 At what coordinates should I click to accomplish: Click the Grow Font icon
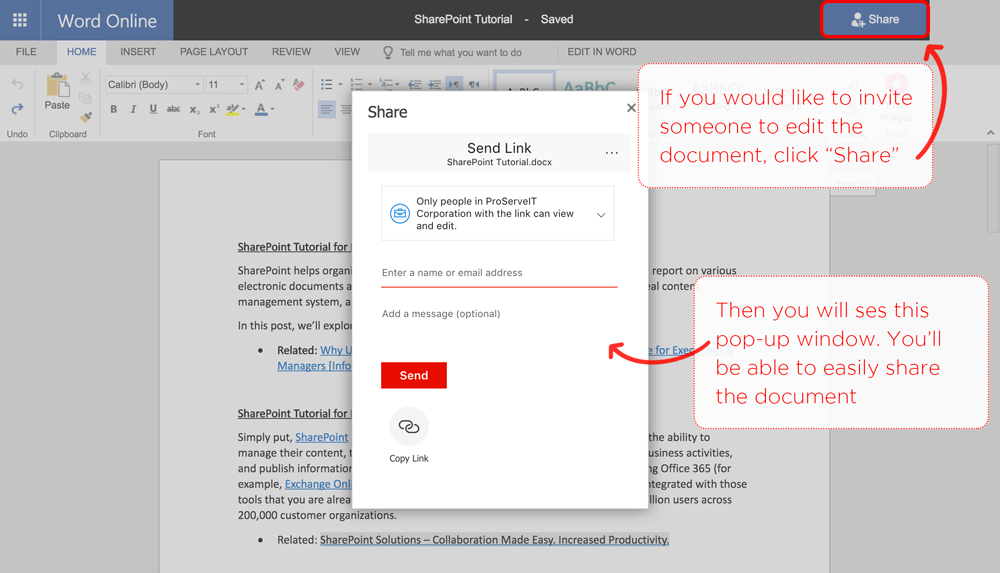pyautogui.click(x=260, y=85)
